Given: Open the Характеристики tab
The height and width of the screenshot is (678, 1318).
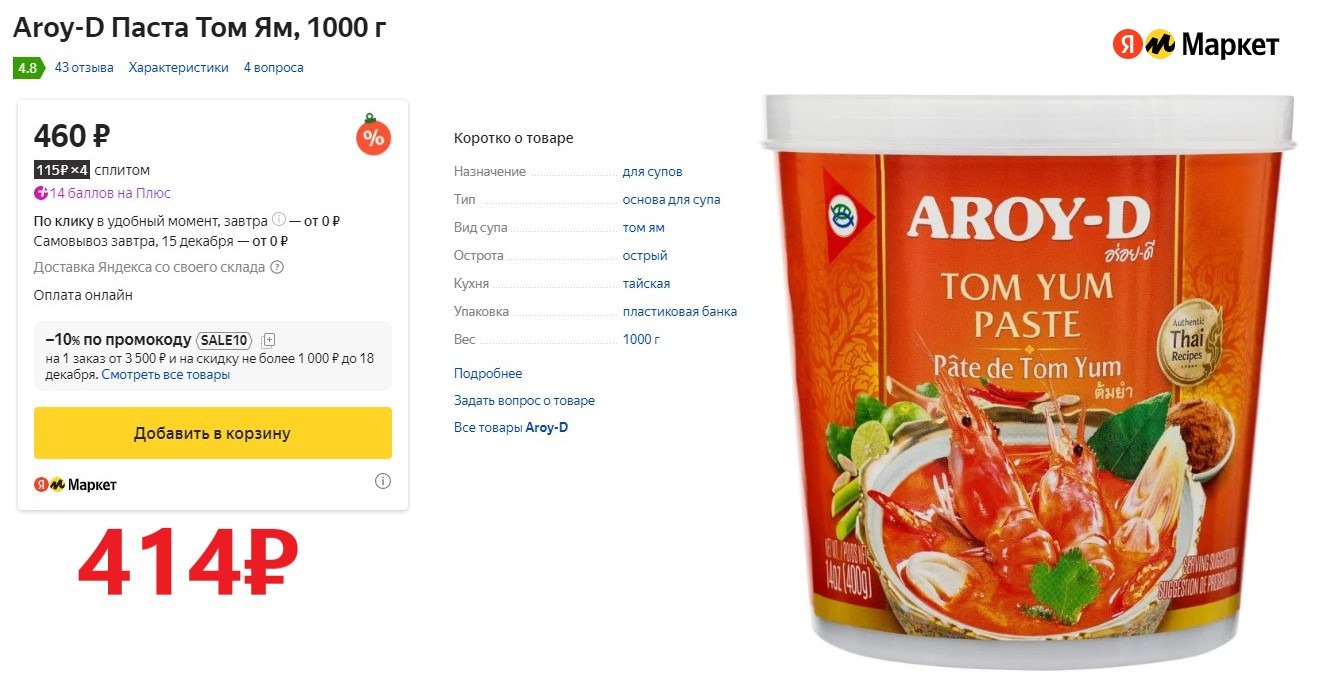Looking at the screenshot, I should coord(178,68).
